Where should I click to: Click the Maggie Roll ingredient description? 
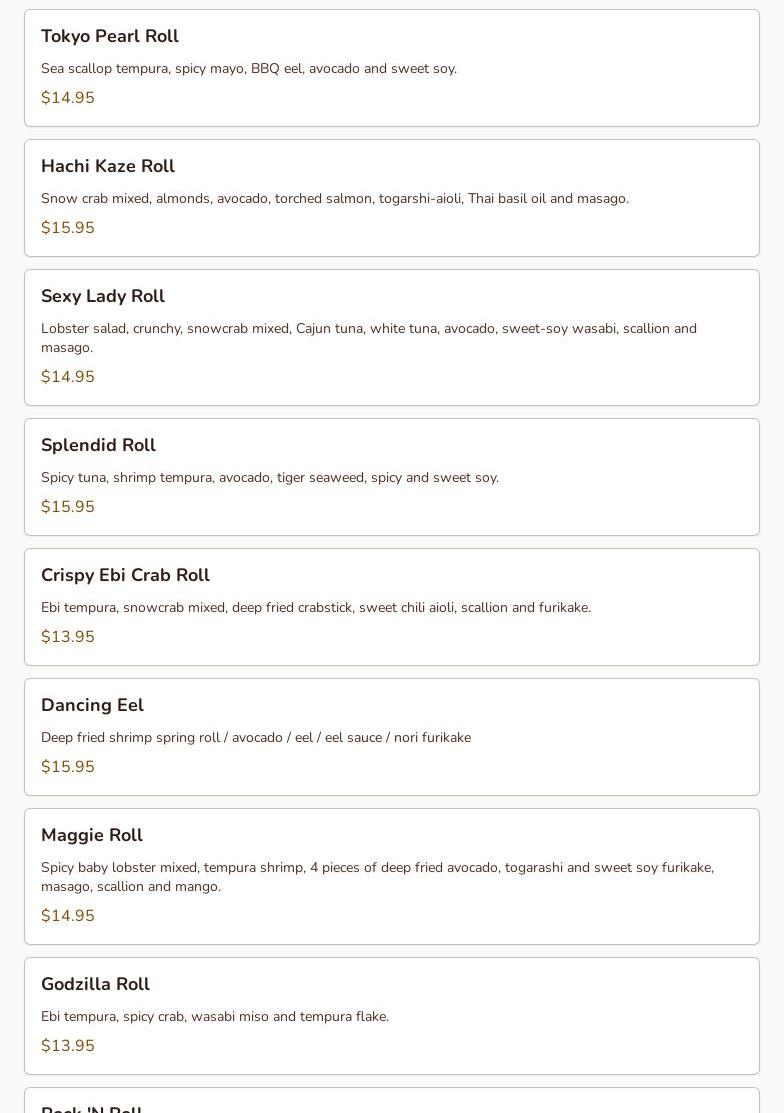[x=377, y=877]
